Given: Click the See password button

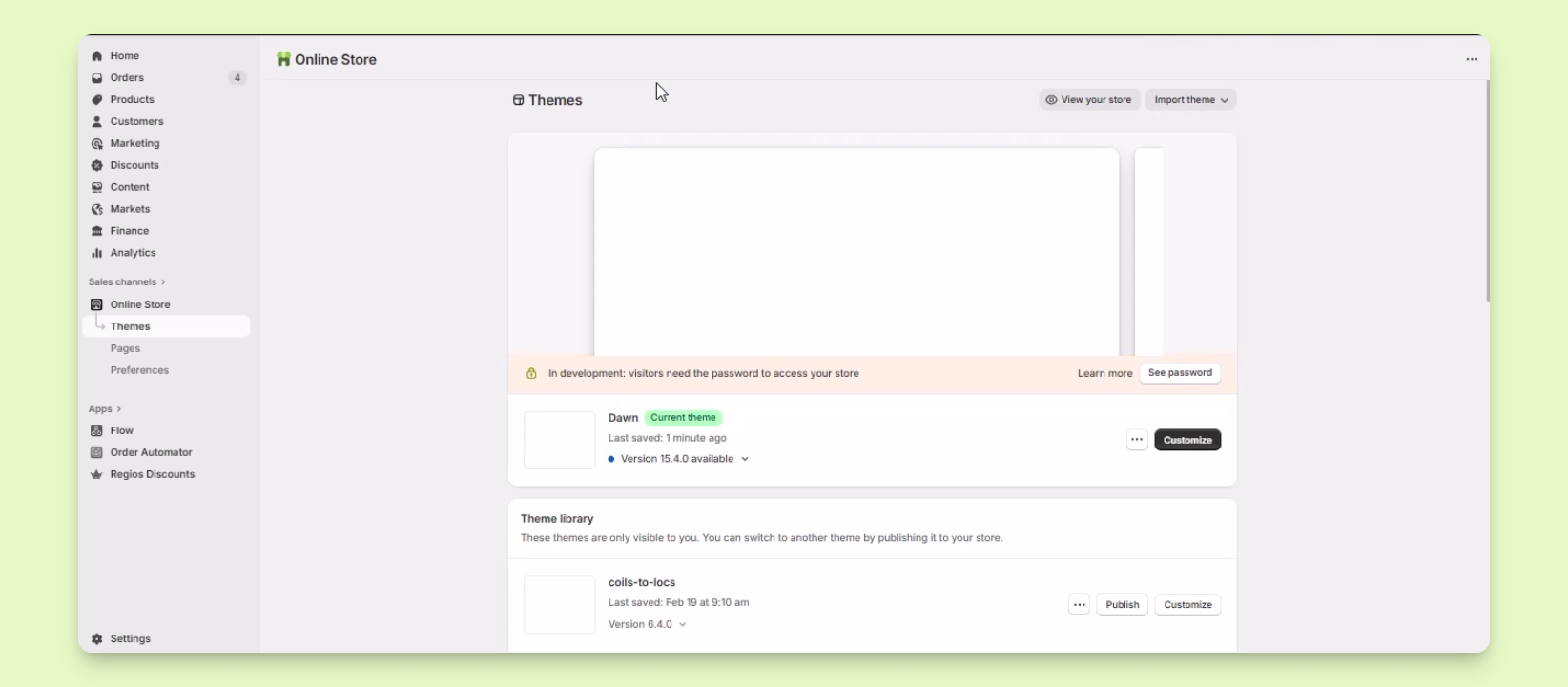Looking at the screenshot, I should [x=1180, y=373].
